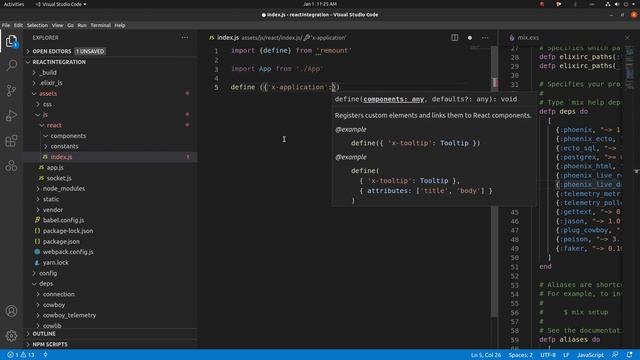Open the system tray status menu
Viewport: 640px width, 360px height.
619,4
